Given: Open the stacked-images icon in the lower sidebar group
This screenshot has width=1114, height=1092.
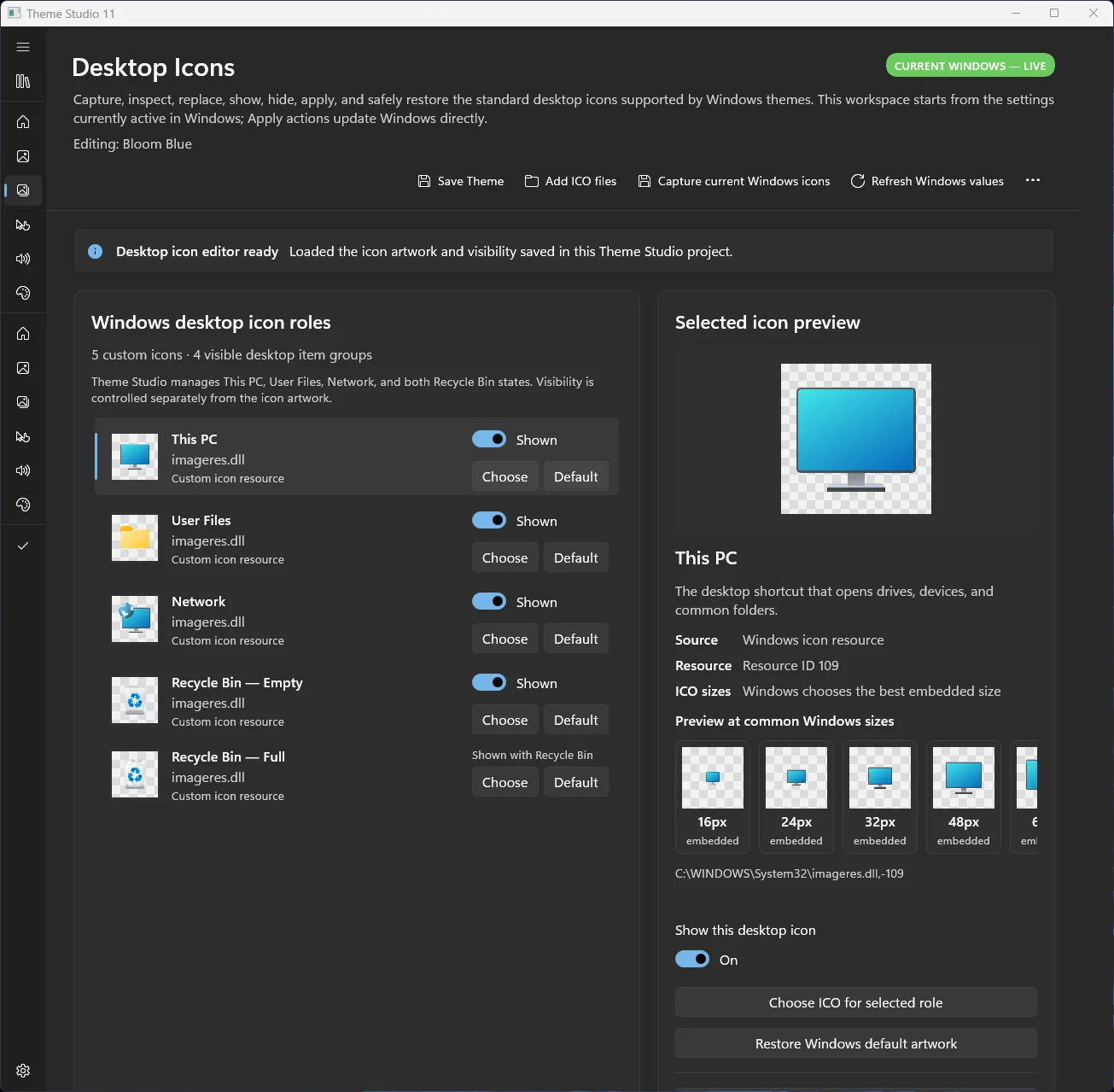Looking at the screenshot, I should coord(23,402).
